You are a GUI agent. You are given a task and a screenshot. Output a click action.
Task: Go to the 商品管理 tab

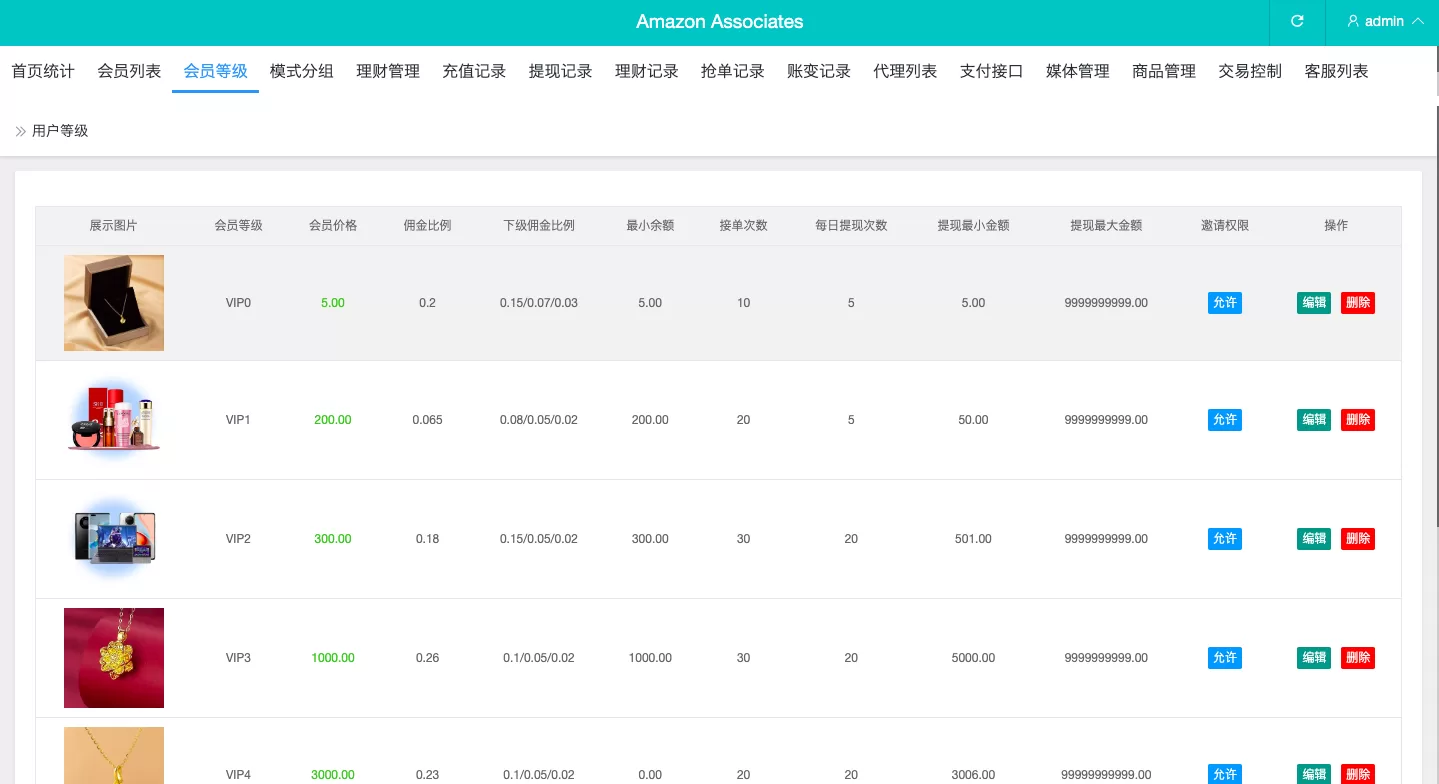tap(1164, 71)
